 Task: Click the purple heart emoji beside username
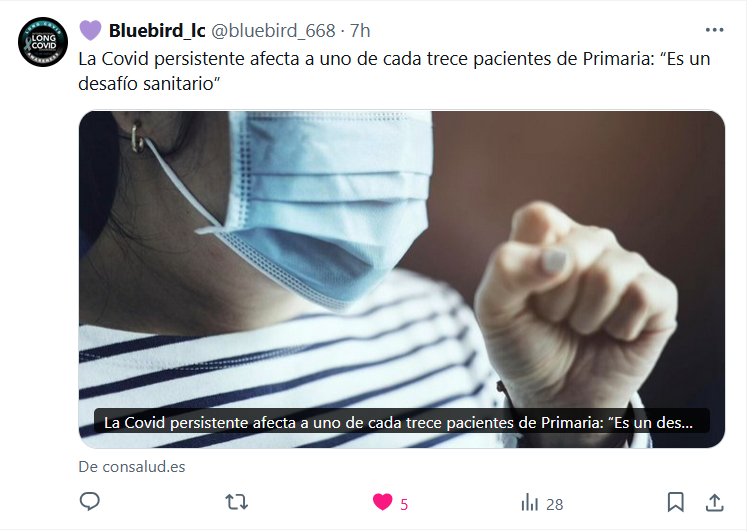click(90, 30)
